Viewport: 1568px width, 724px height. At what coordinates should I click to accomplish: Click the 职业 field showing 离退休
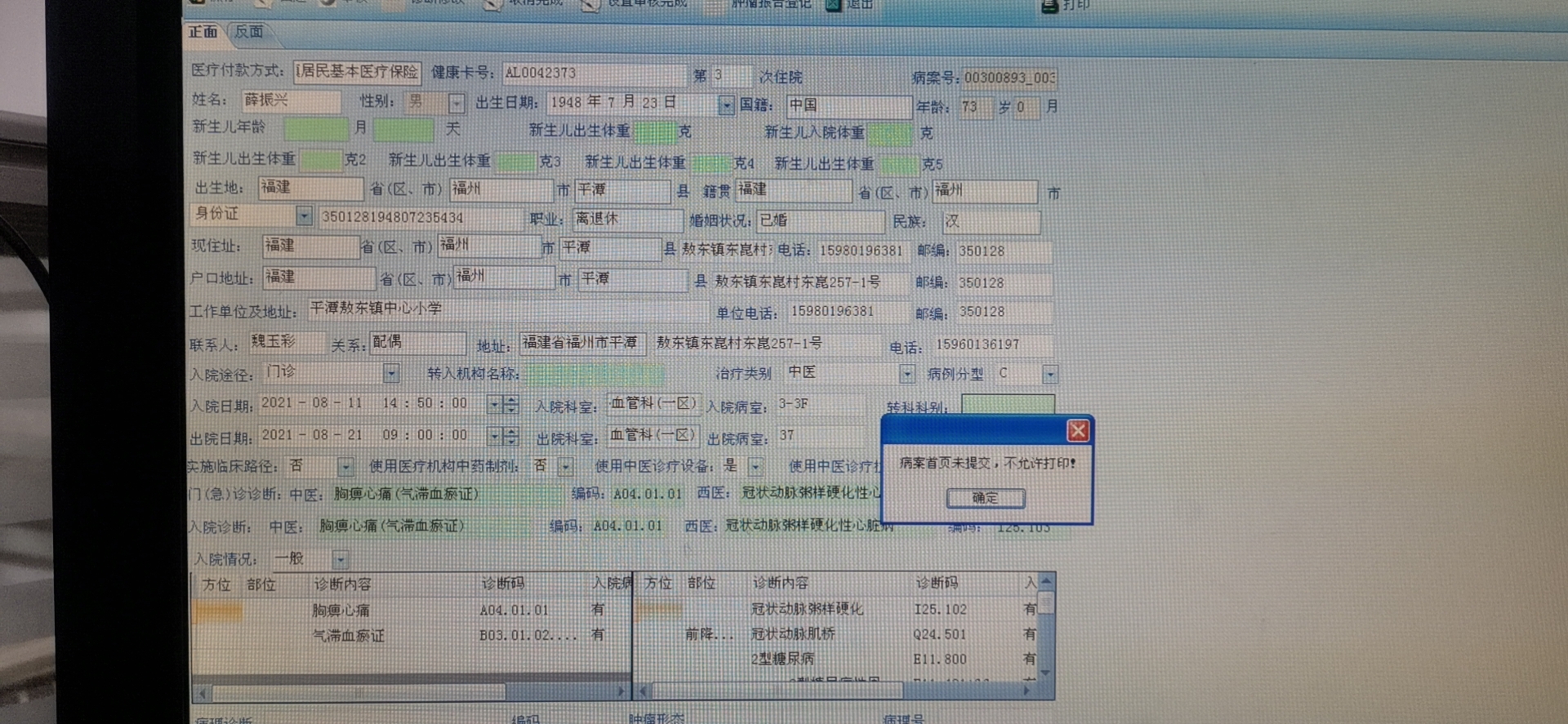(x=627, y=220)
